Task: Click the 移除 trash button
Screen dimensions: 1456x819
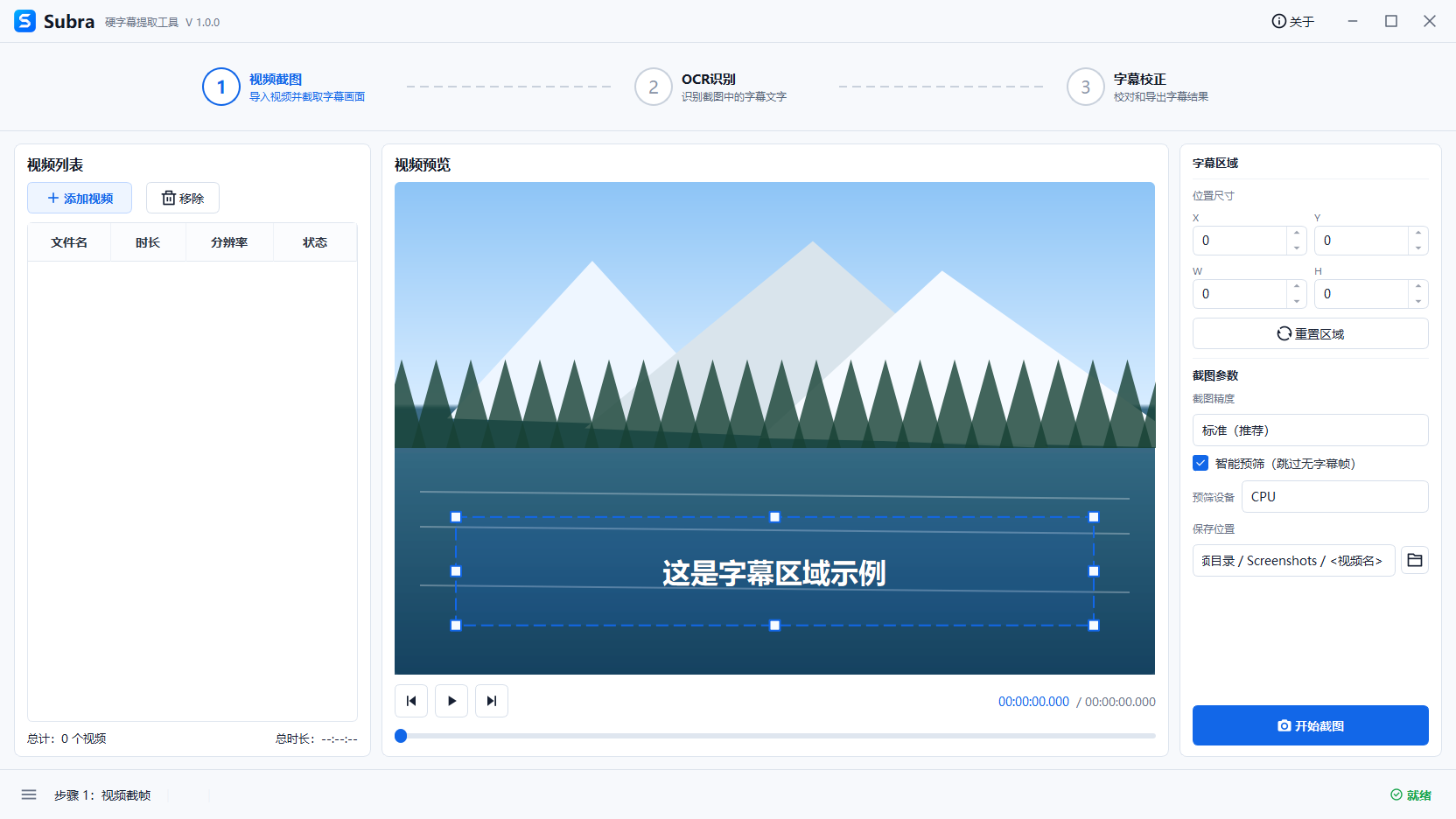Action: [x=183, y=198]
